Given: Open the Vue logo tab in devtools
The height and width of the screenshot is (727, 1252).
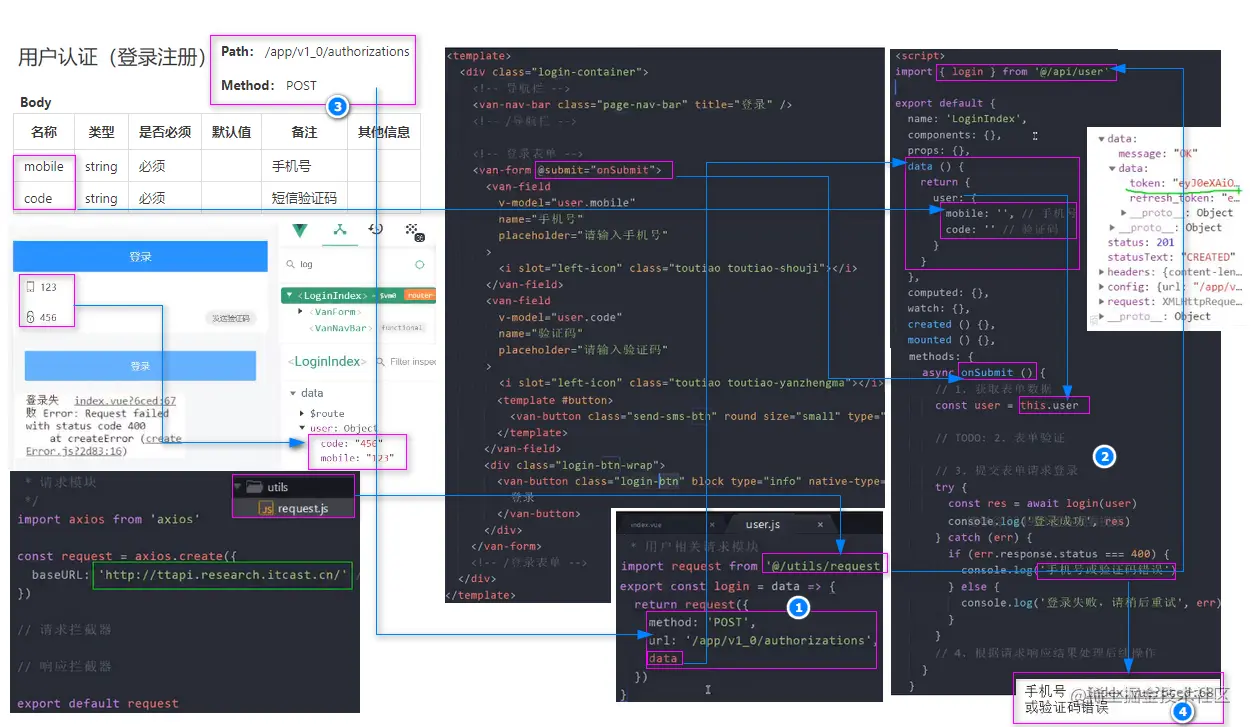Looking at the screenshot, I should pos(300,231).
